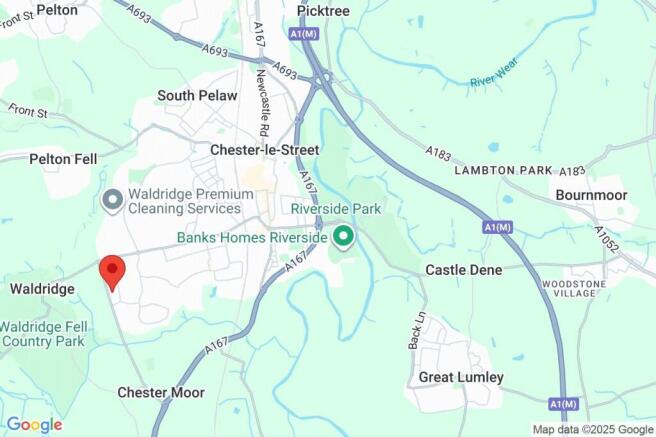Click the Chester Moor place label
Screen dimensions: 656x437
coord(161,392)
